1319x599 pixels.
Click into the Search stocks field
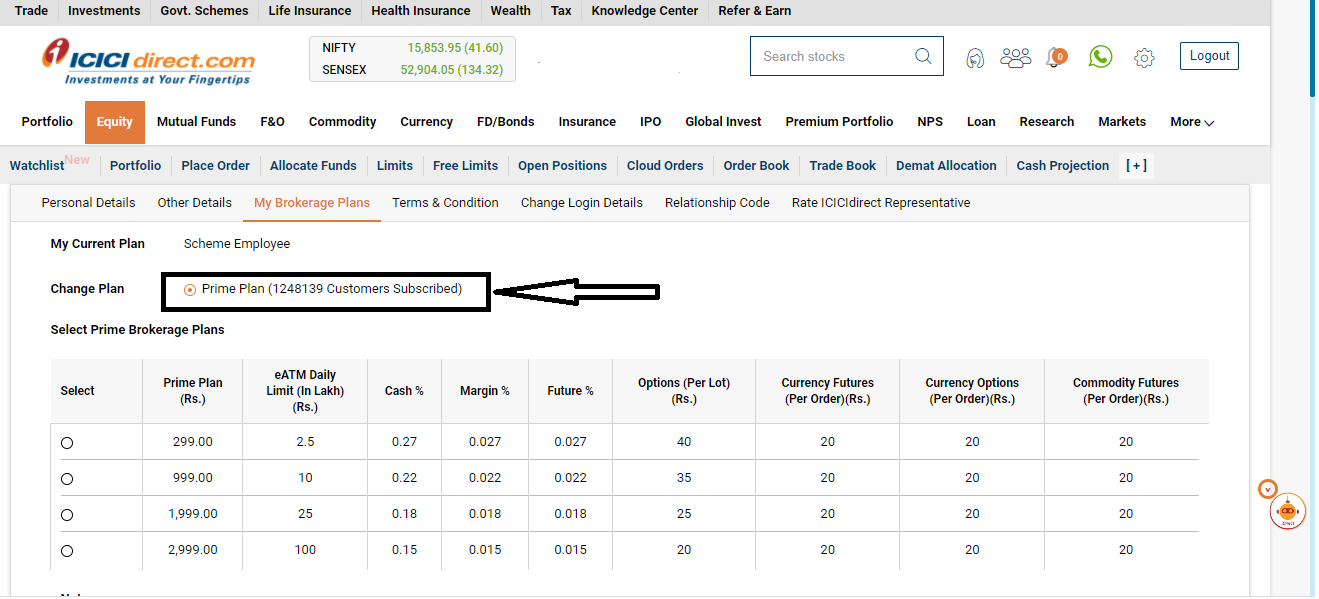tap(830, 57)
